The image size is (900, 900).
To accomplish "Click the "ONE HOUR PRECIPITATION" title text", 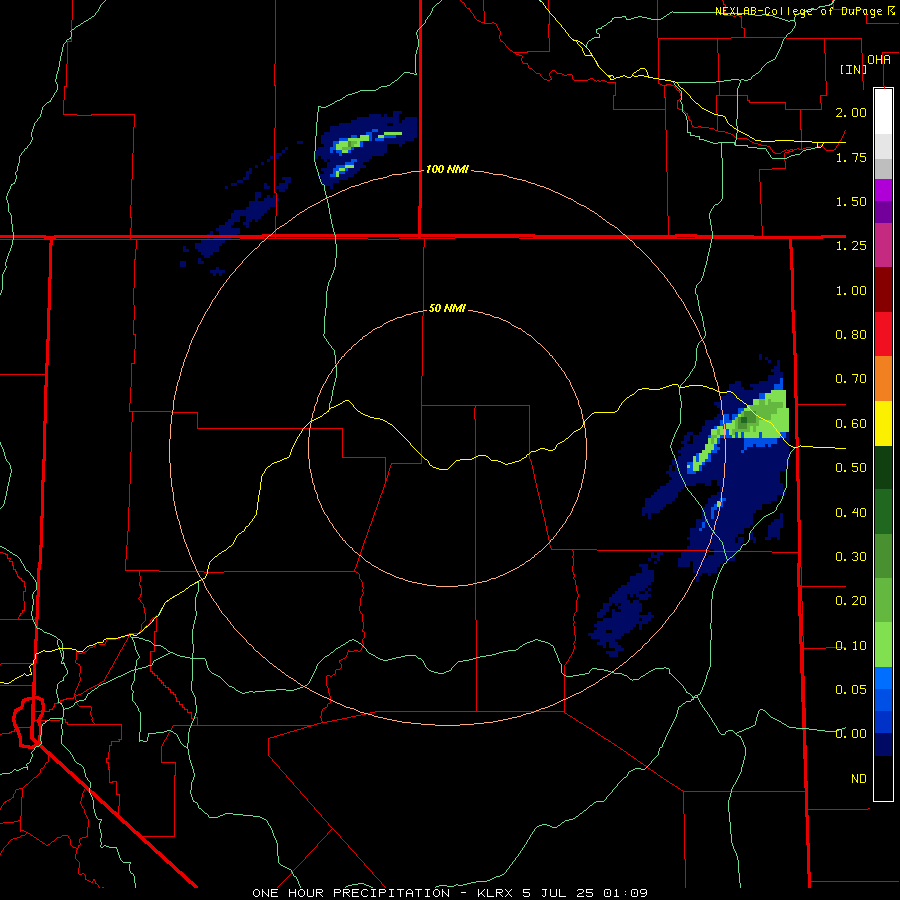I will tap(351, 893).
